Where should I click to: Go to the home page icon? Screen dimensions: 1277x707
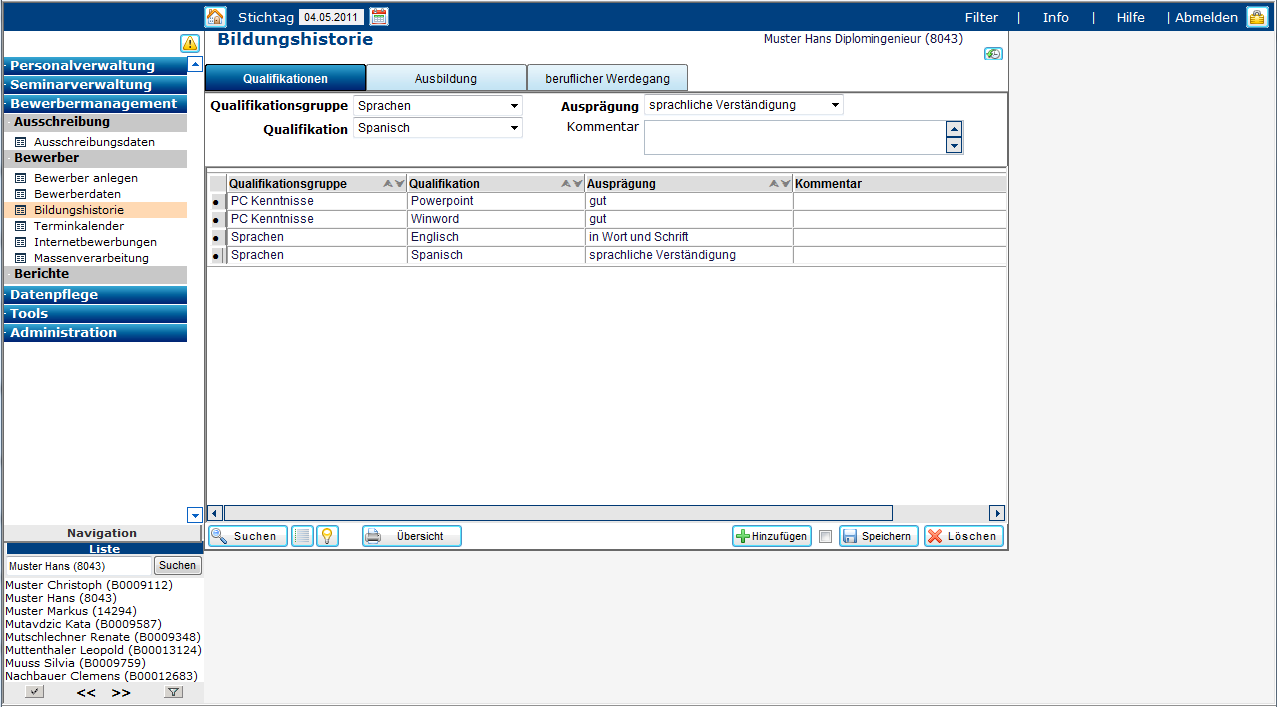pos(215,16)
